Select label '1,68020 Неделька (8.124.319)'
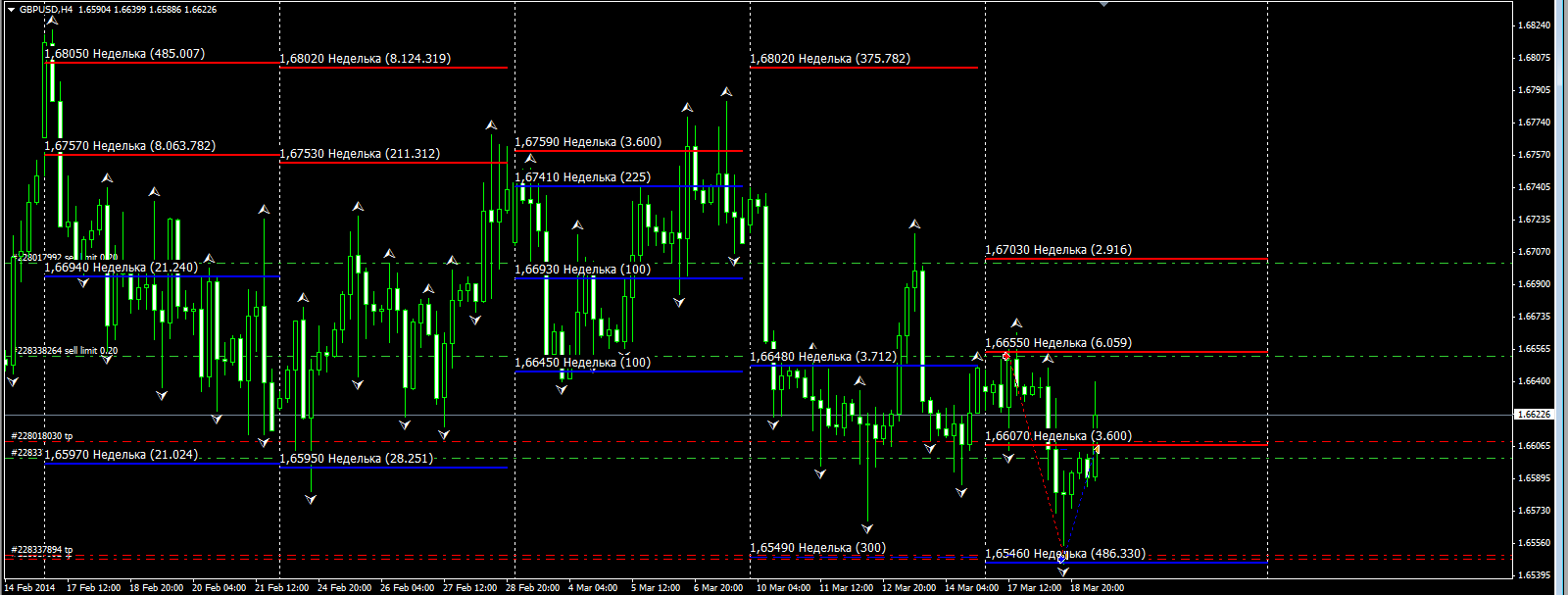Image resolution: width=1568 pixels, height=595 pixels. (366, 59)
